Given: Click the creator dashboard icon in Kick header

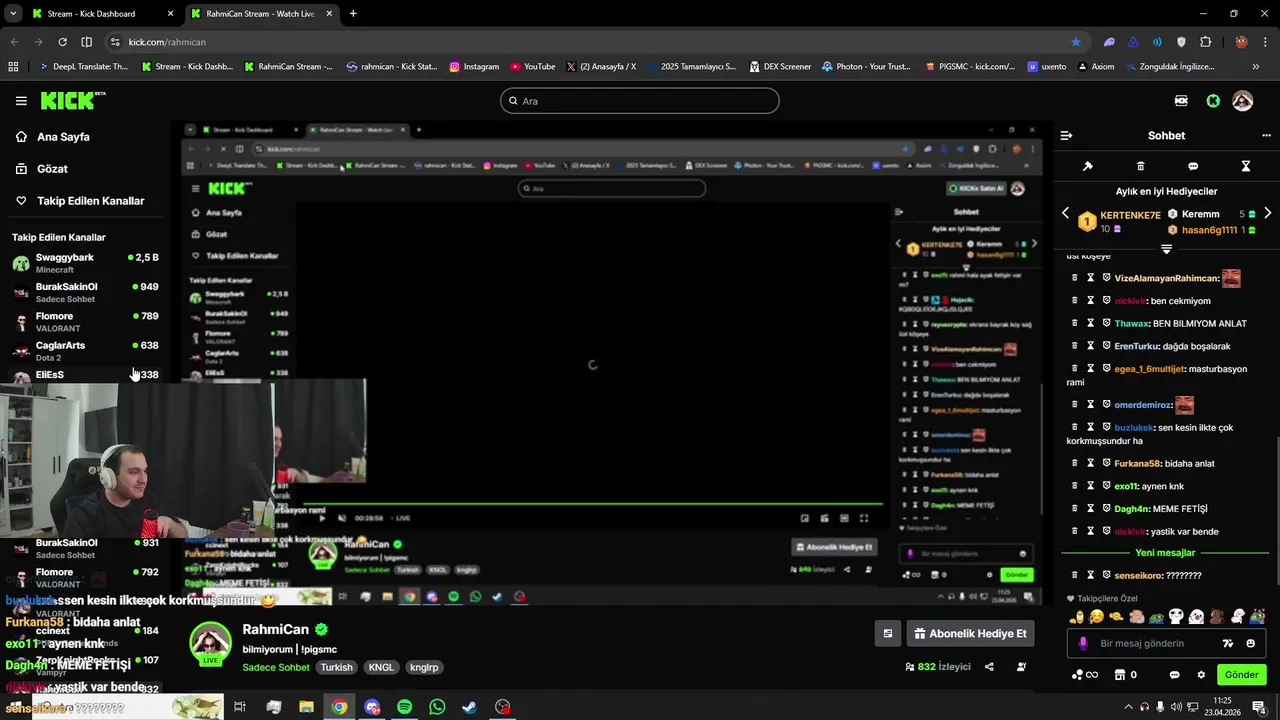Looking at the screenshot, I should pos(1181,101).
